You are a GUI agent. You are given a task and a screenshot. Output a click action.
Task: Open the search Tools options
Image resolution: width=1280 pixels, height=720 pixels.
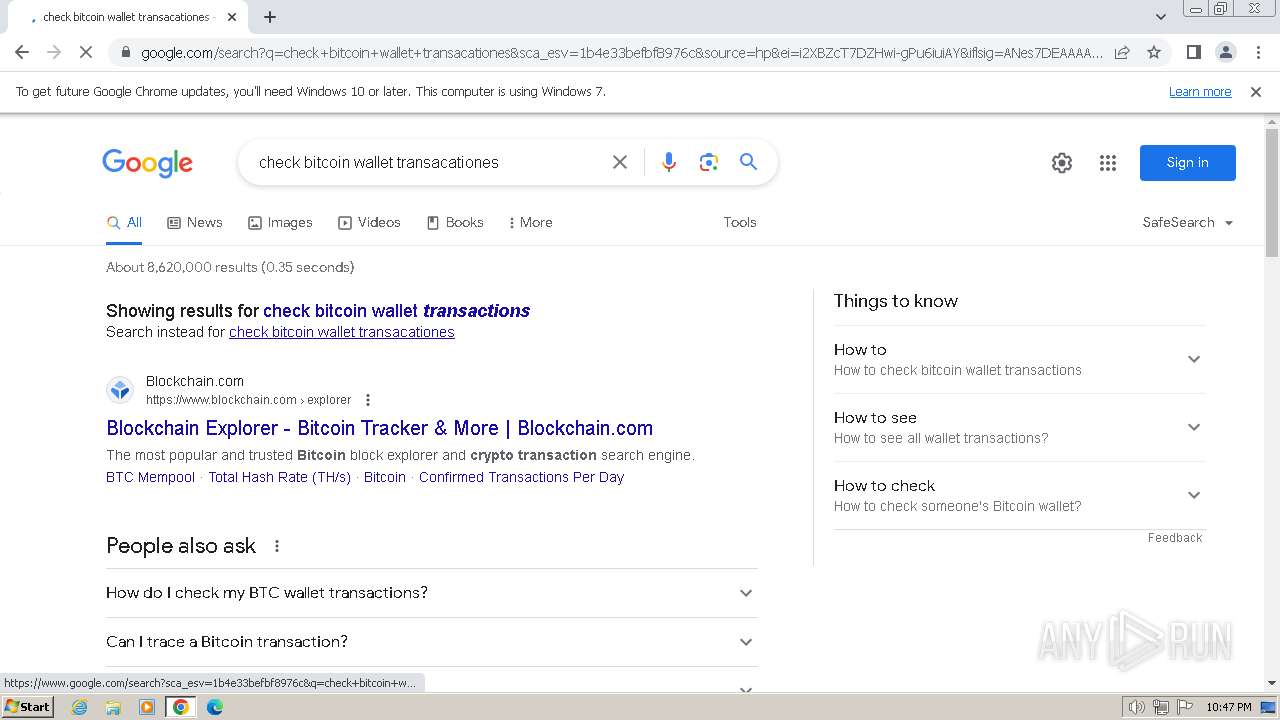click(740, 222)
